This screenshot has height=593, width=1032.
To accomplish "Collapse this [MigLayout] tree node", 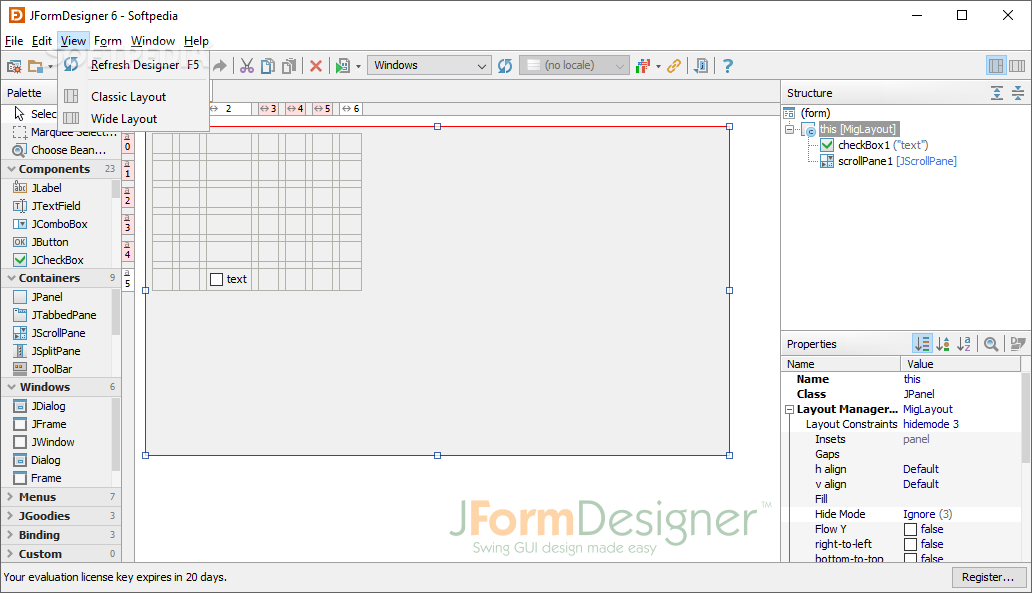I will (x=789, y=129).
